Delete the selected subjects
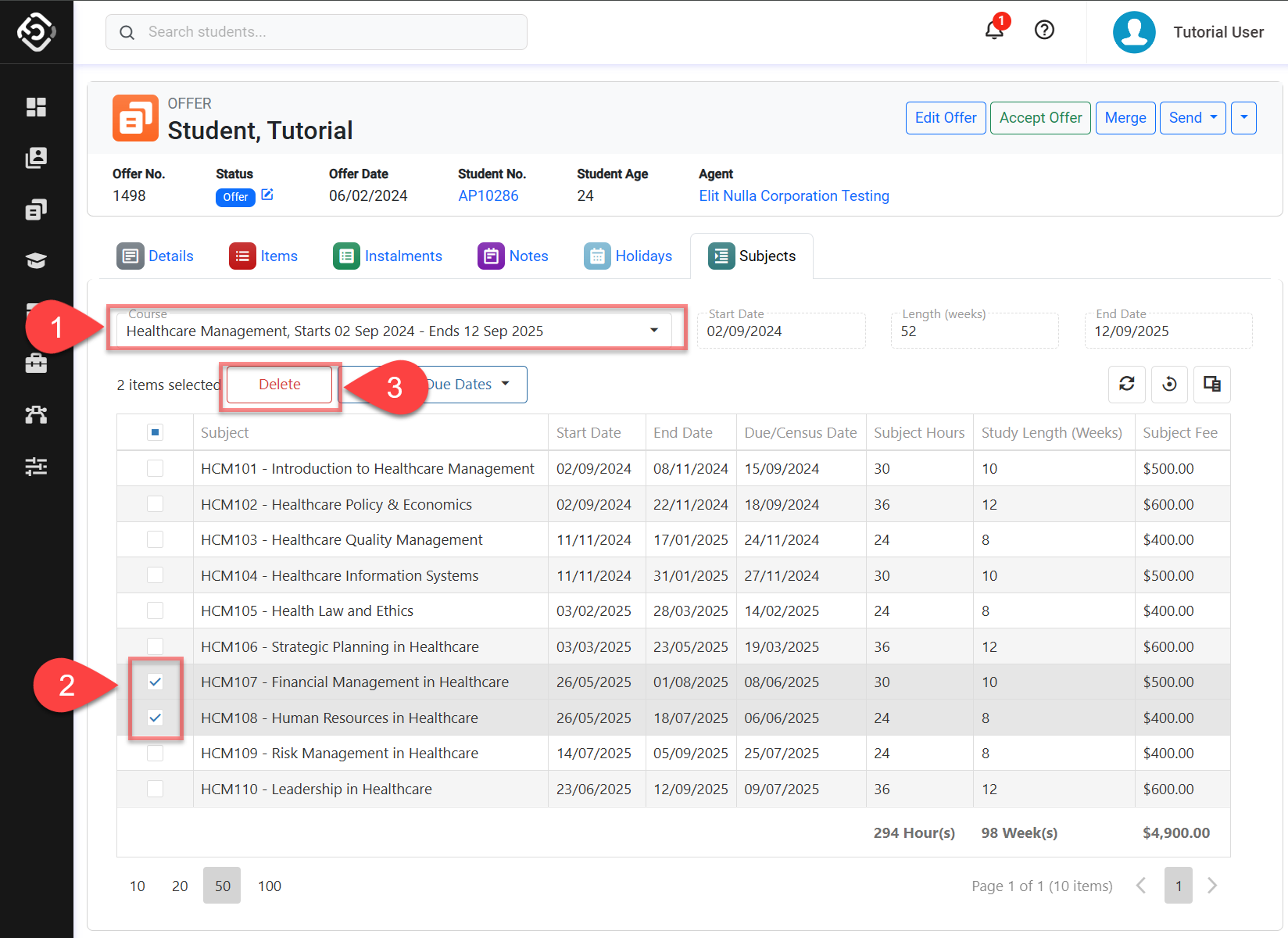 [x=280, y=385]
